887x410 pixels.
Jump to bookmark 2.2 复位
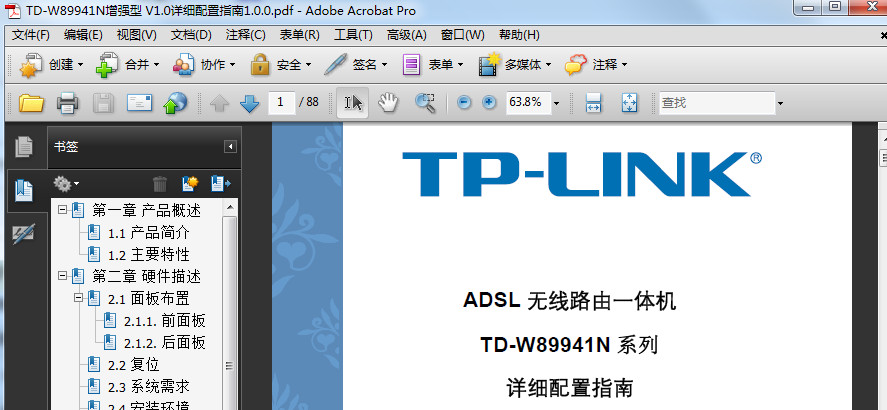tap(134, 365)
